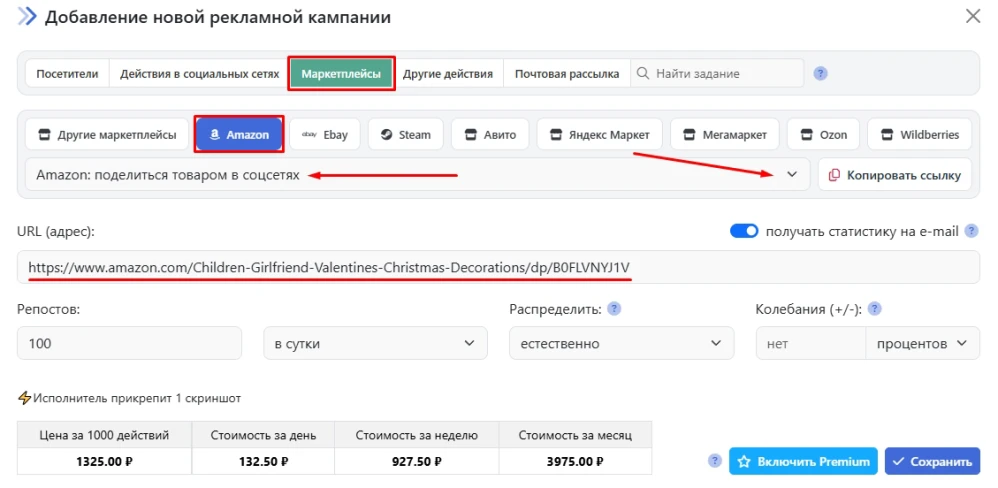Click the Найти задание search field
The width and height of the screenshot is (998, 488).
coord(717,74)
